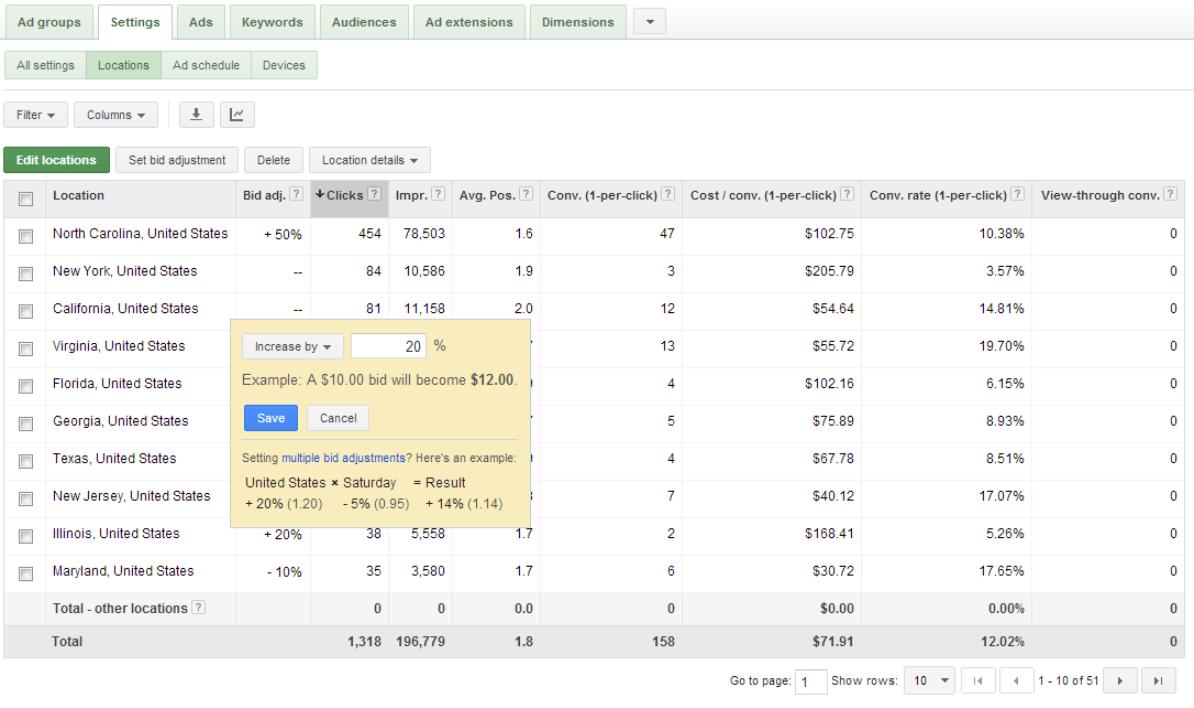
Task: Open help icon beside Impr. header
Action: (438, 193)
